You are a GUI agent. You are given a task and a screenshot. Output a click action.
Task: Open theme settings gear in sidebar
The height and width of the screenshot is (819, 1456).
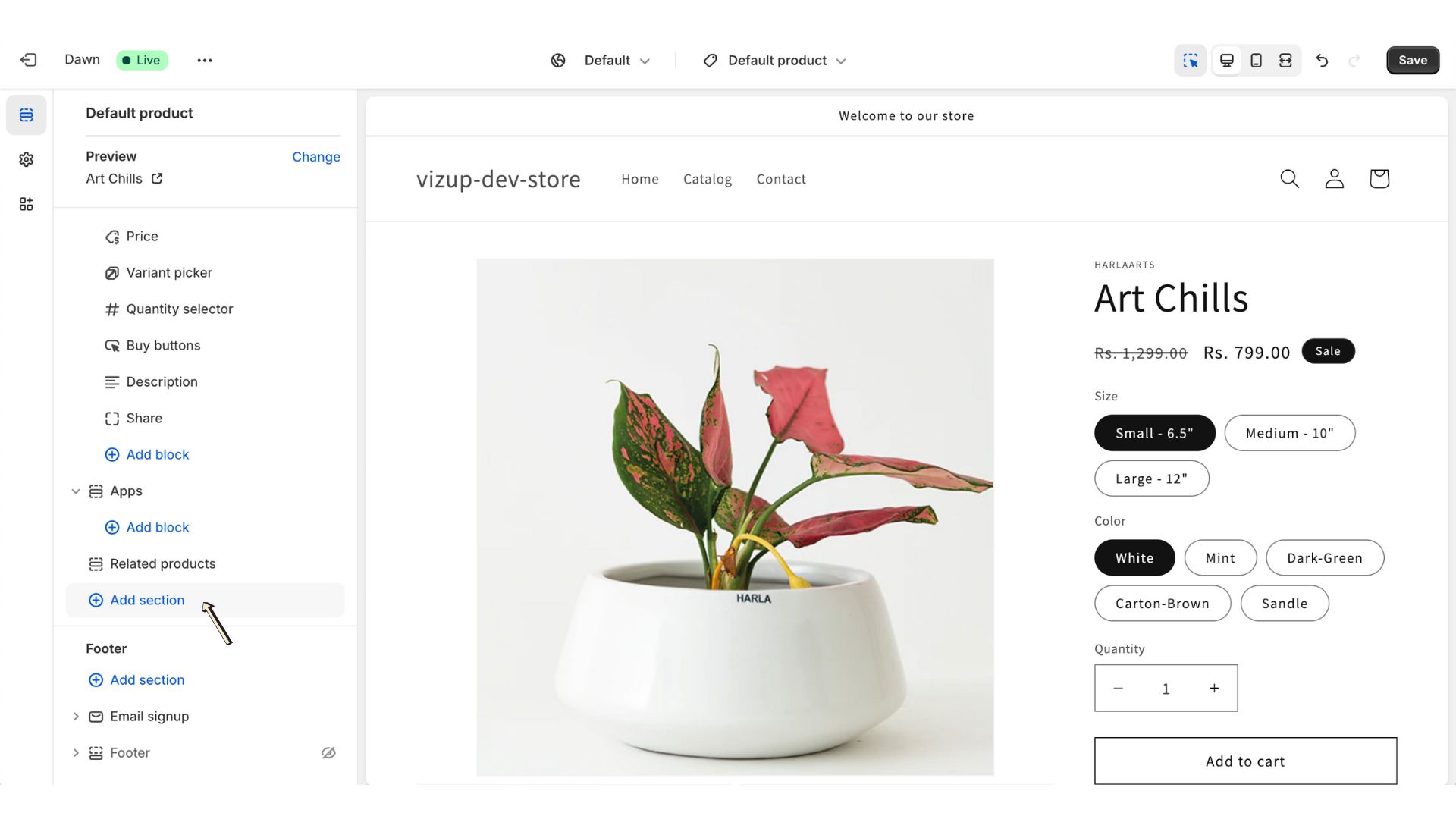27,159
